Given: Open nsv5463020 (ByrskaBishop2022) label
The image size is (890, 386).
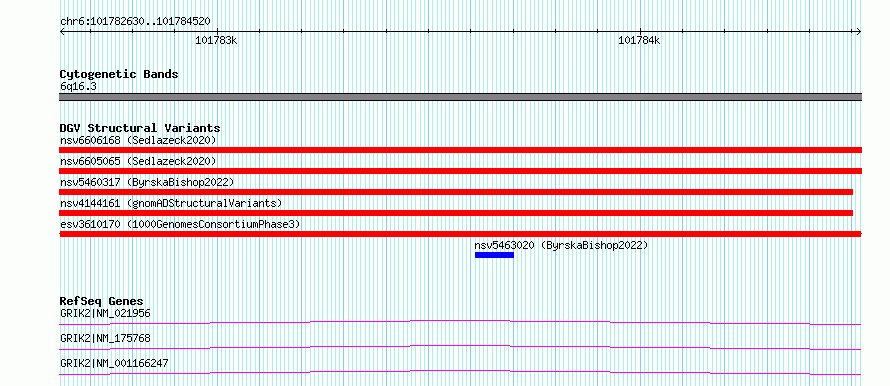Looking at the screenshot, I should [561, 245].
